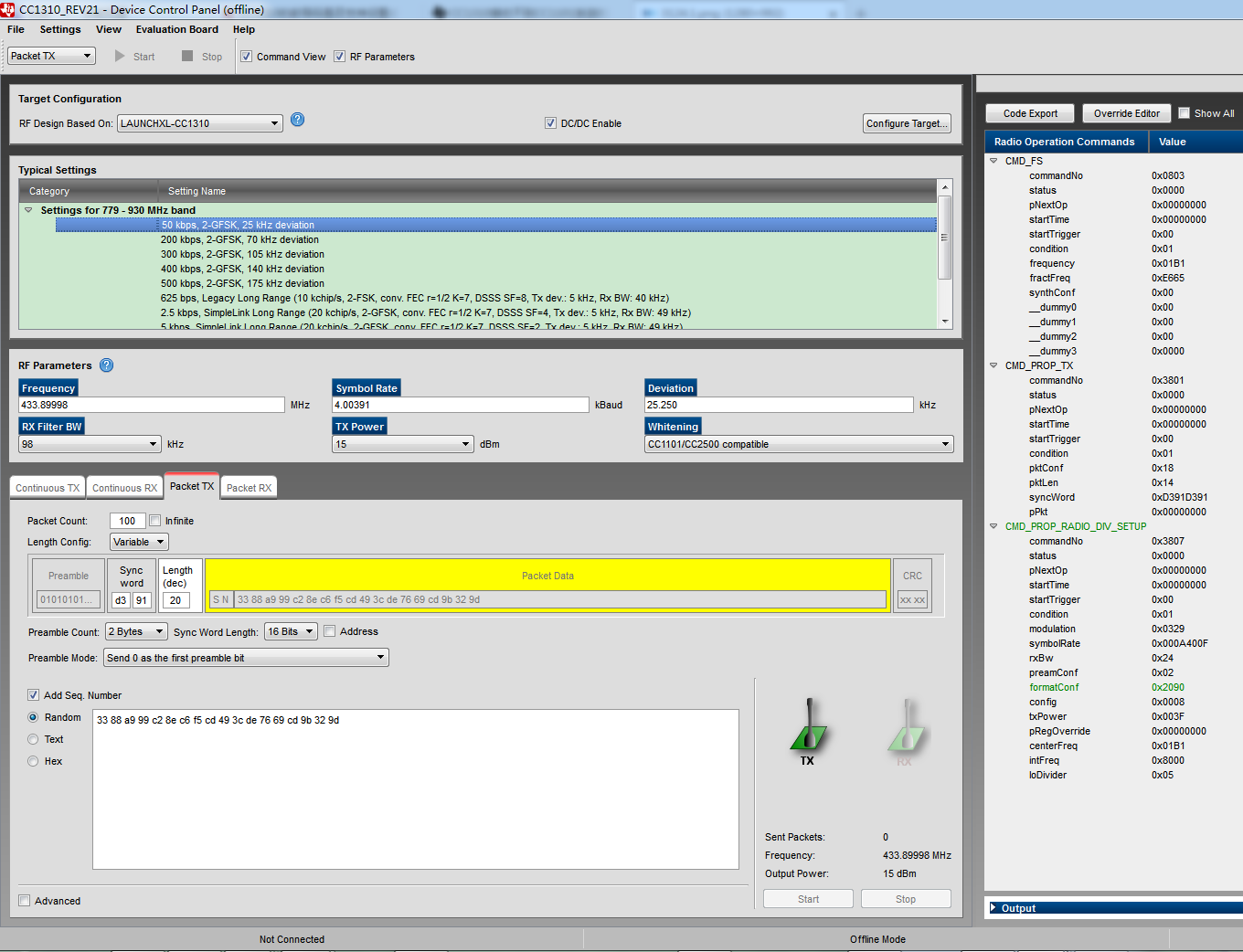Open the Packet TX mode dropdown in toolbar
1243x952 pixels.
[x=51, y=56]
